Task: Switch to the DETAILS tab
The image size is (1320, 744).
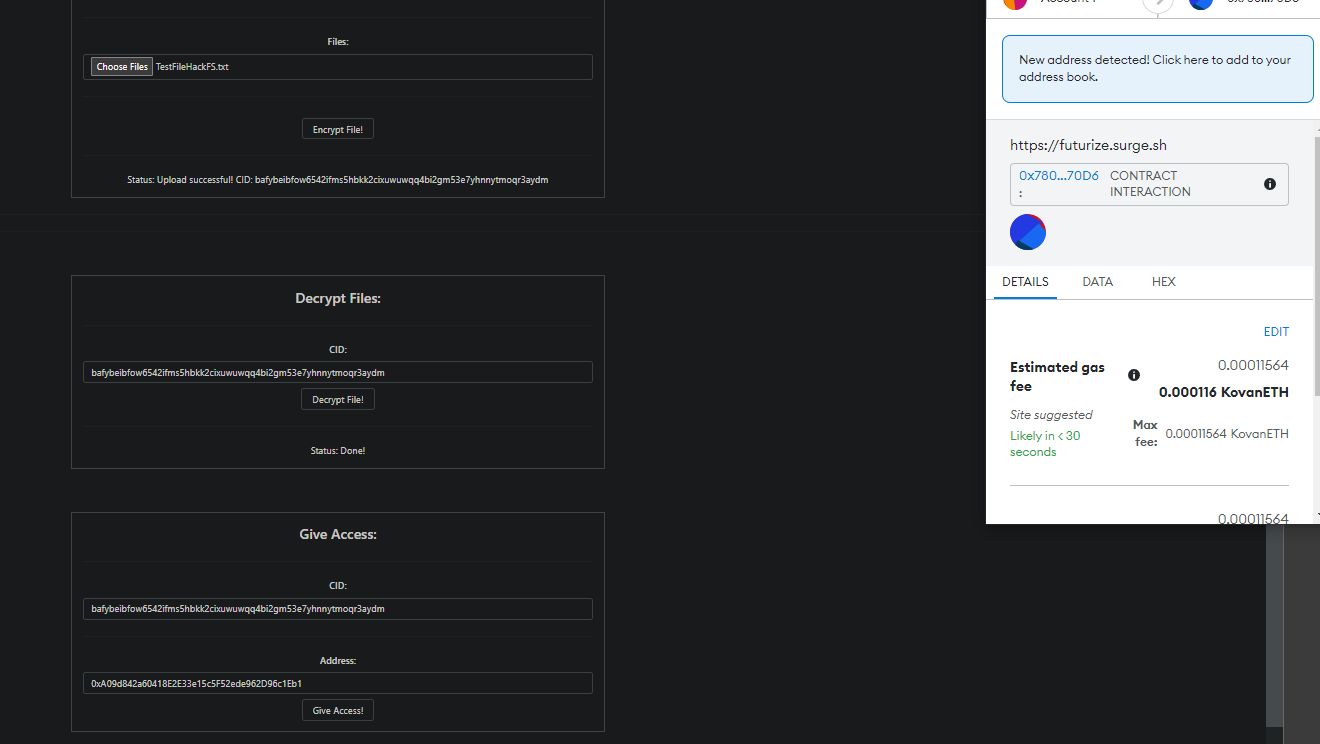Action: click(1025, 282)
